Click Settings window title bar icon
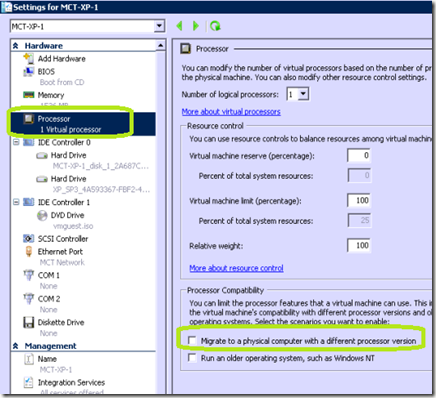The height and width of the screenshot is (398, 436). (x=7, y=7)
